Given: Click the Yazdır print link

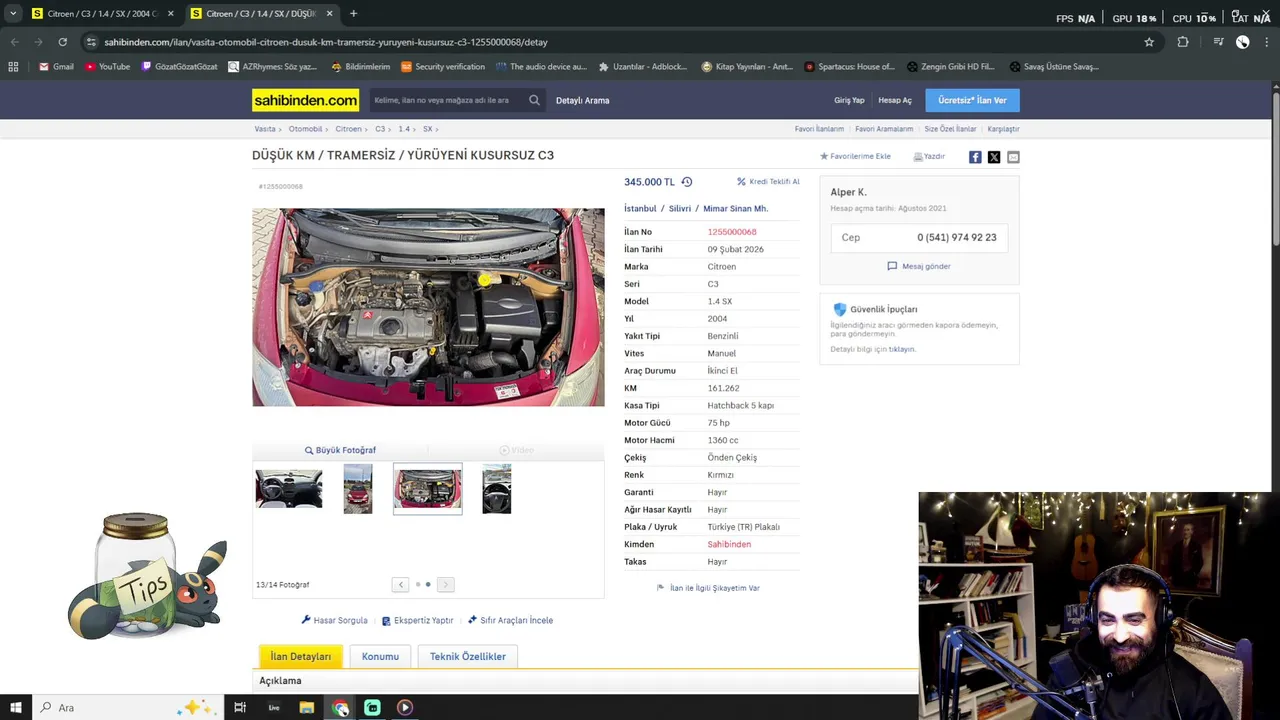Looking at the screenshot, I should [x=929, y=156].
